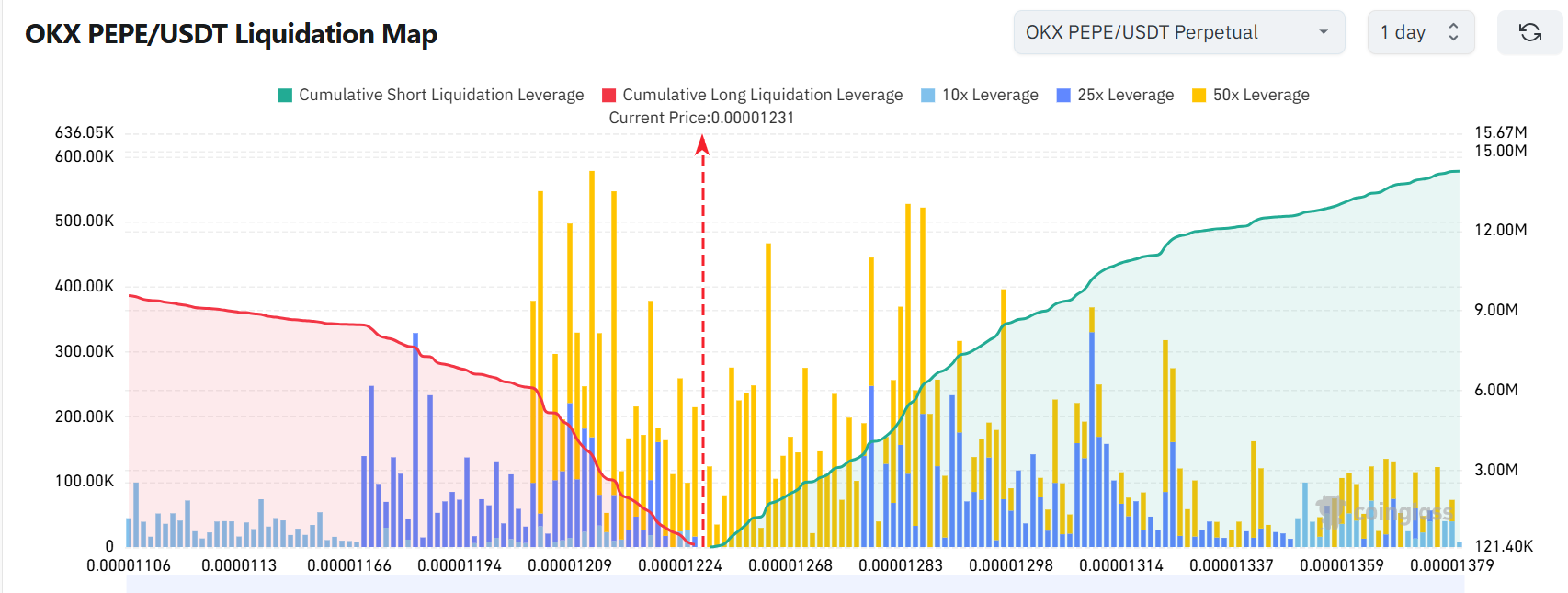The width and height of the screenshot is (1568, 593).
Task: Click the OKX PEPE/USDT Liquidation Map title
Action: tap(232, 34)
